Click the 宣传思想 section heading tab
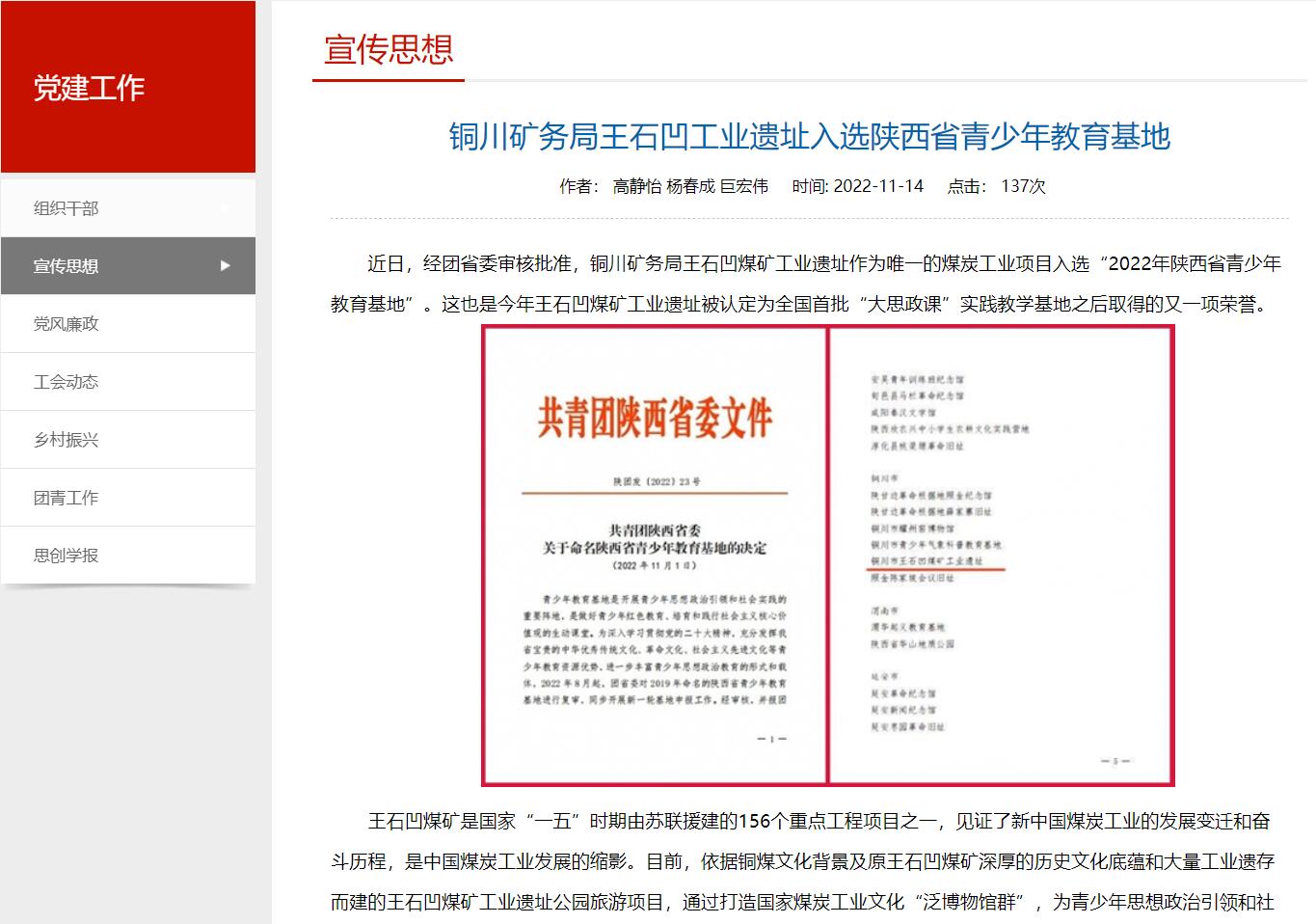The height and width of the screenshot is (924, 1316). (x=389, y=50)
